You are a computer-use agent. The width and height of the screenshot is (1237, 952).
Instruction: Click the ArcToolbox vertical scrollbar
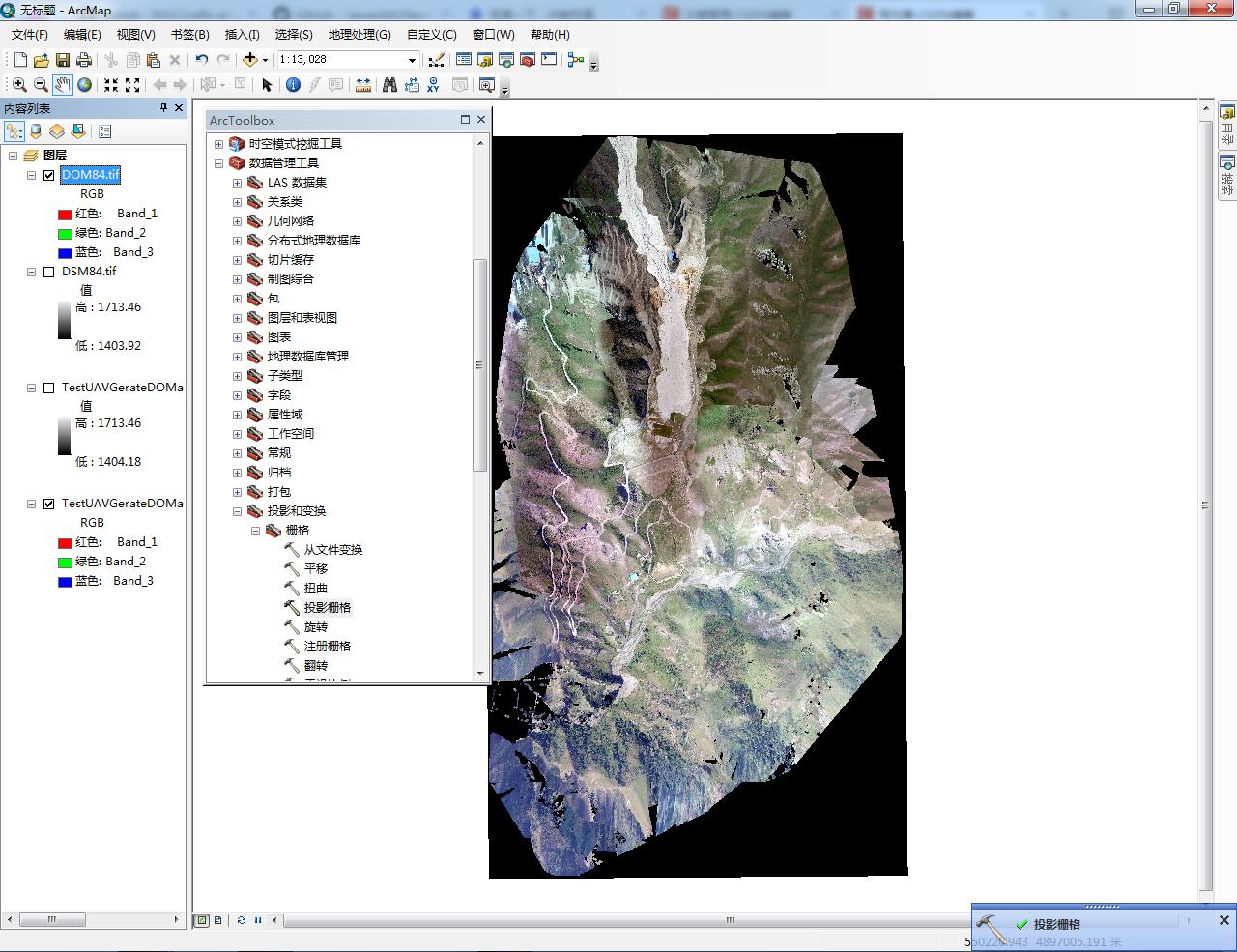pyautogui.click(x=480, y=365)
